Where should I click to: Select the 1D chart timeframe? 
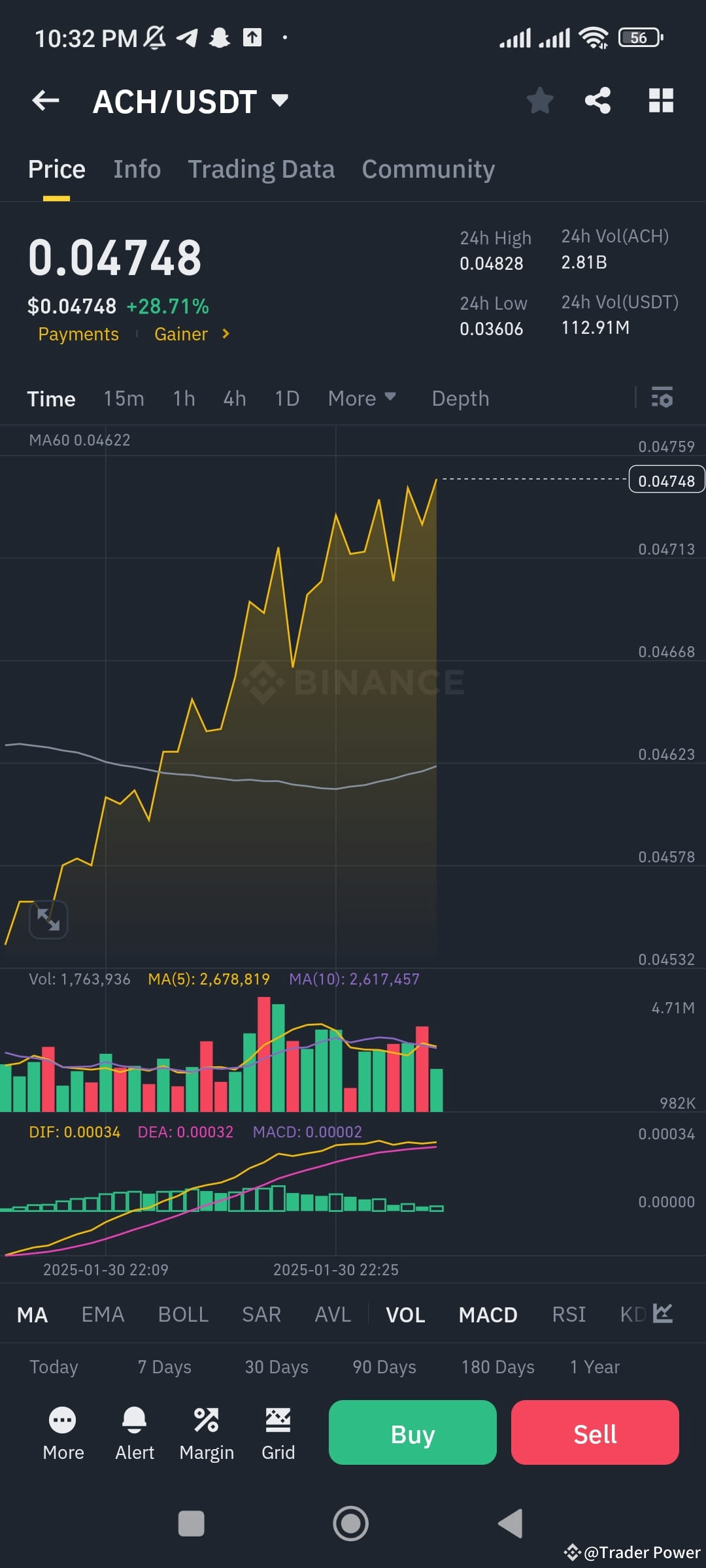(286, 398)
